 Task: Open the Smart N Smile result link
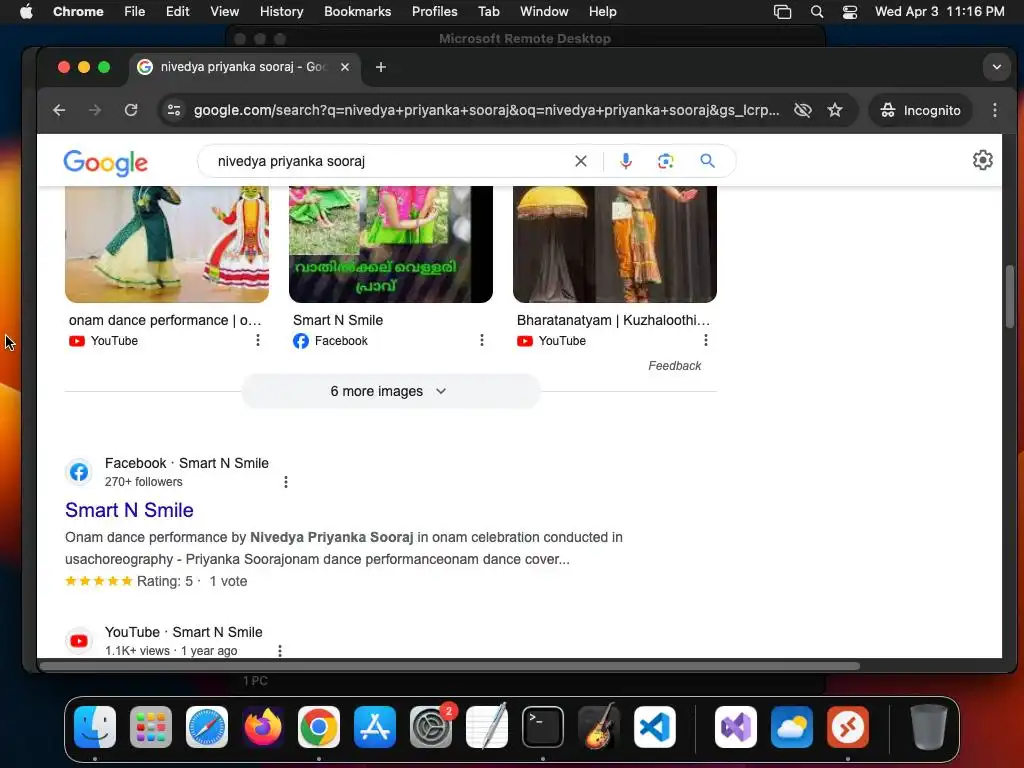click(x=129, y=510)
